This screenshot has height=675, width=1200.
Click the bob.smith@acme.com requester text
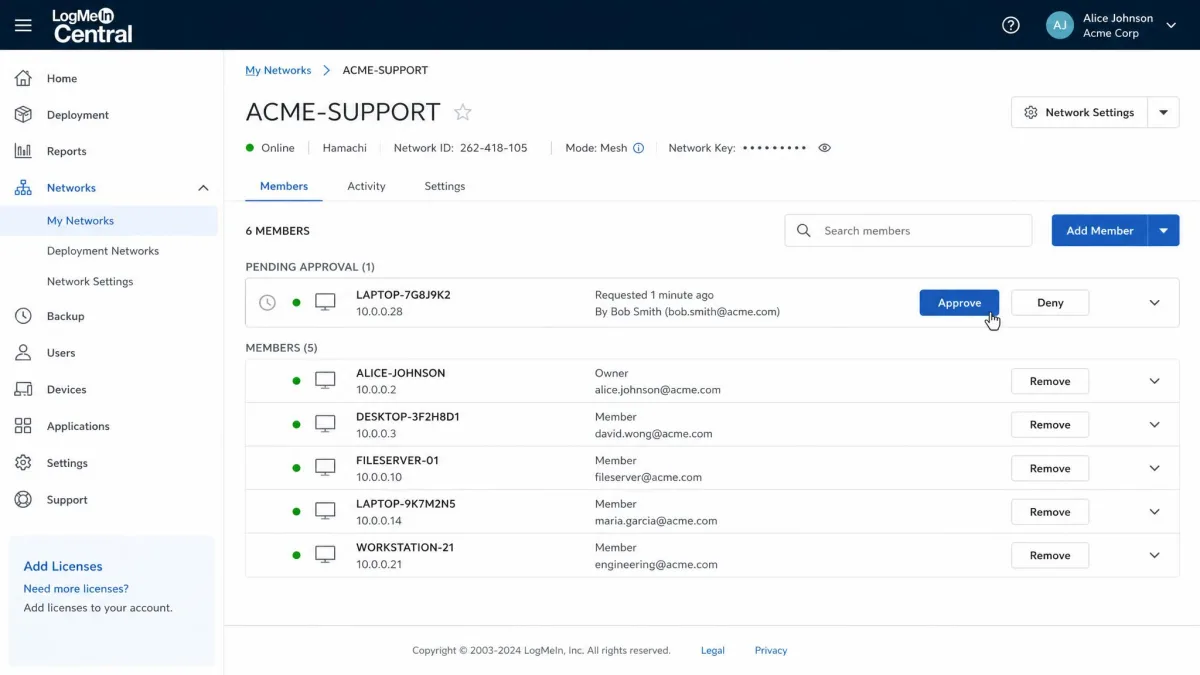722,312
